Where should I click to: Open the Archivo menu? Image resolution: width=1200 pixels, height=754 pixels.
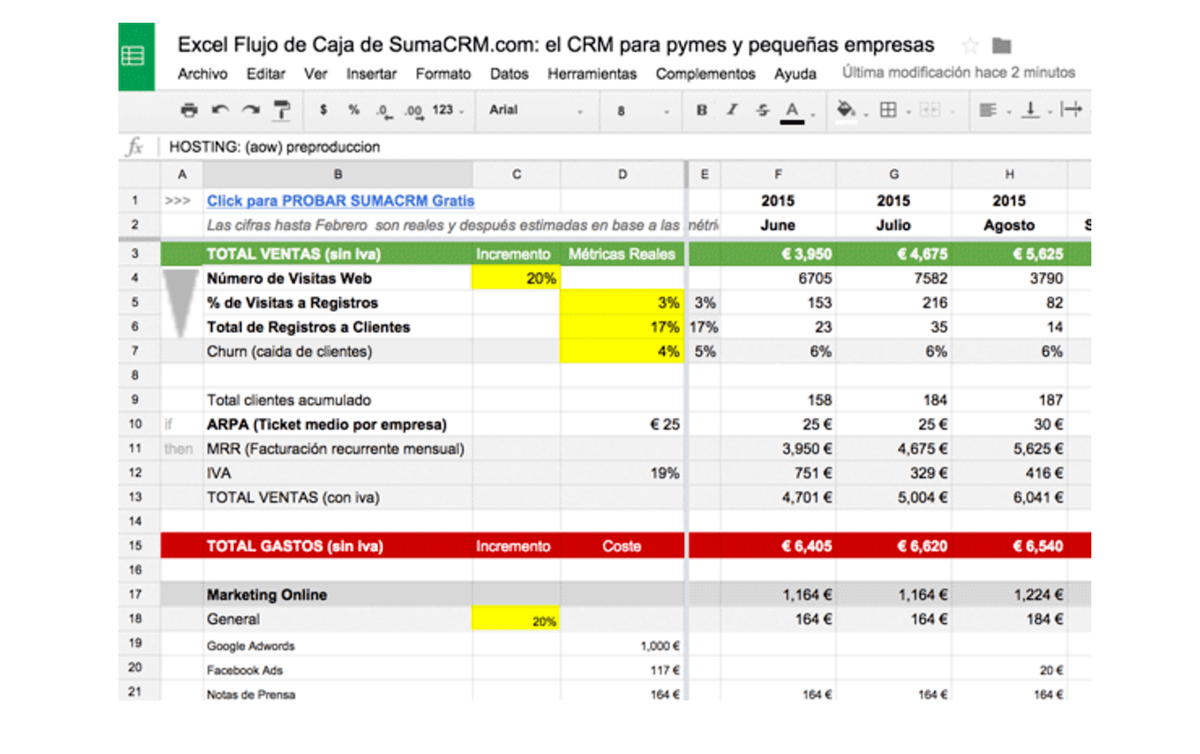click(x=202, y=74)
